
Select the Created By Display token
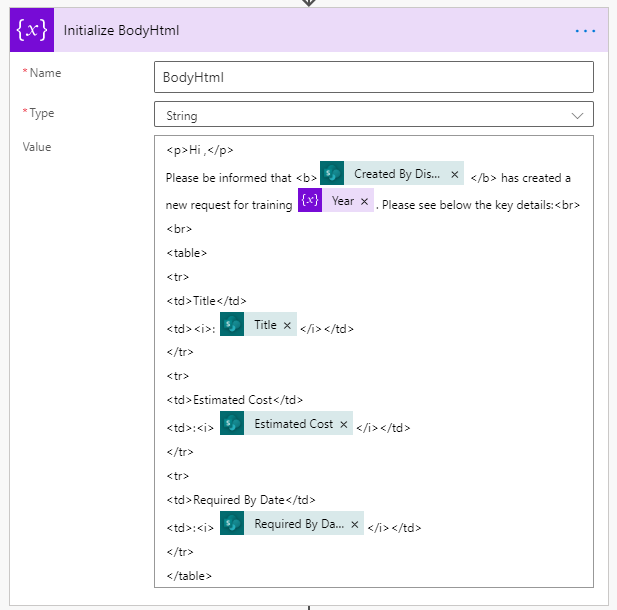[396, 174]
